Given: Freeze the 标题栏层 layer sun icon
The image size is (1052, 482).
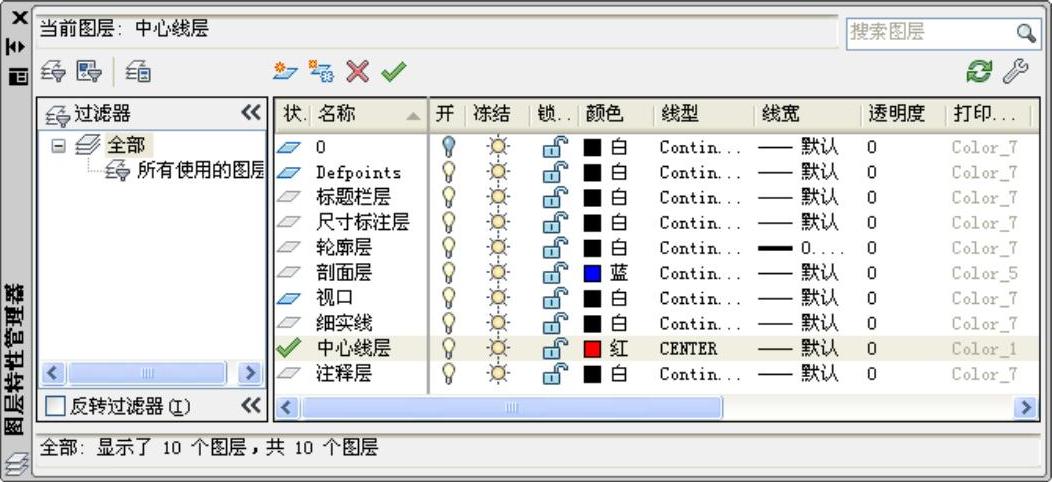Looking at the screenshot, I should [498, 198].
